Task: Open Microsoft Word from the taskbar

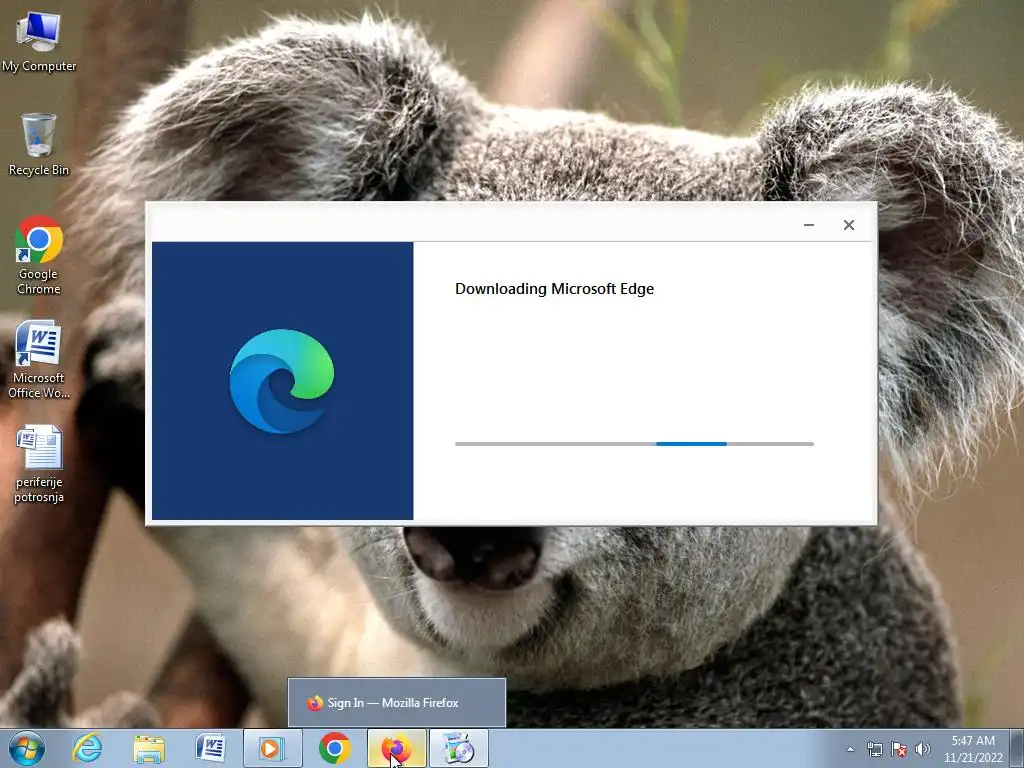Action: point(210,748)
